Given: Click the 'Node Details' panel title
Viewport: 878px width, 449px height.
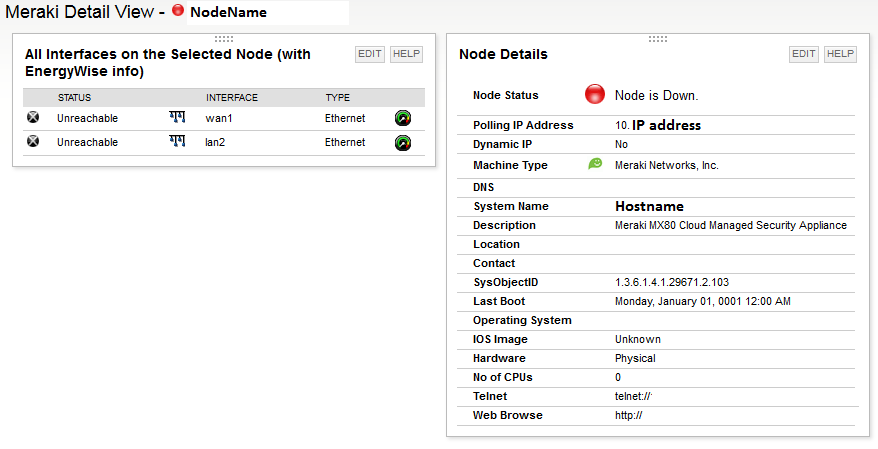Looking at the screenshot, I should pos(503,54).
